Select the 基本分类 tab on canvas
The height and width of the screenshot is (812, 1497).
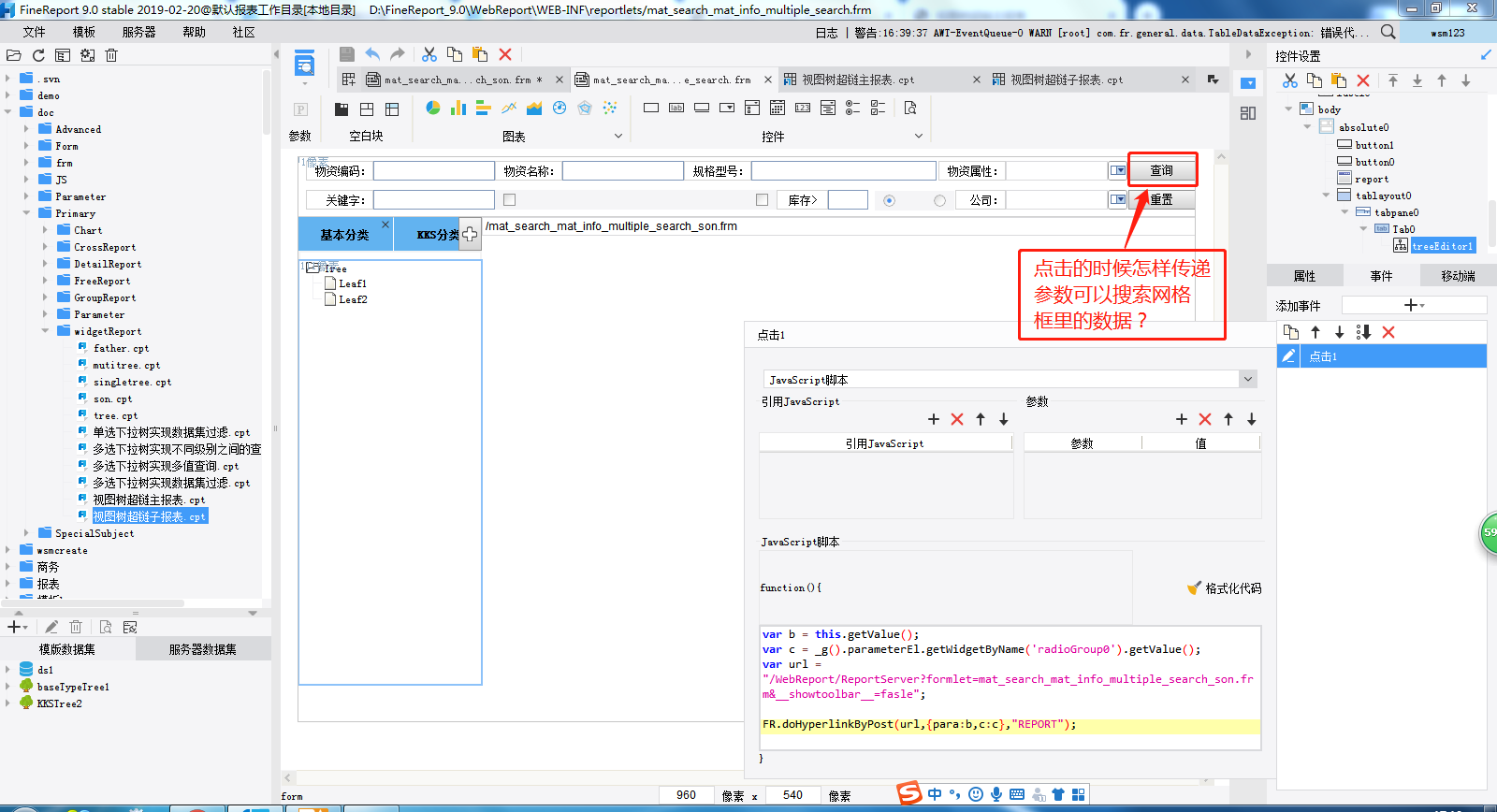click(345, 235)
